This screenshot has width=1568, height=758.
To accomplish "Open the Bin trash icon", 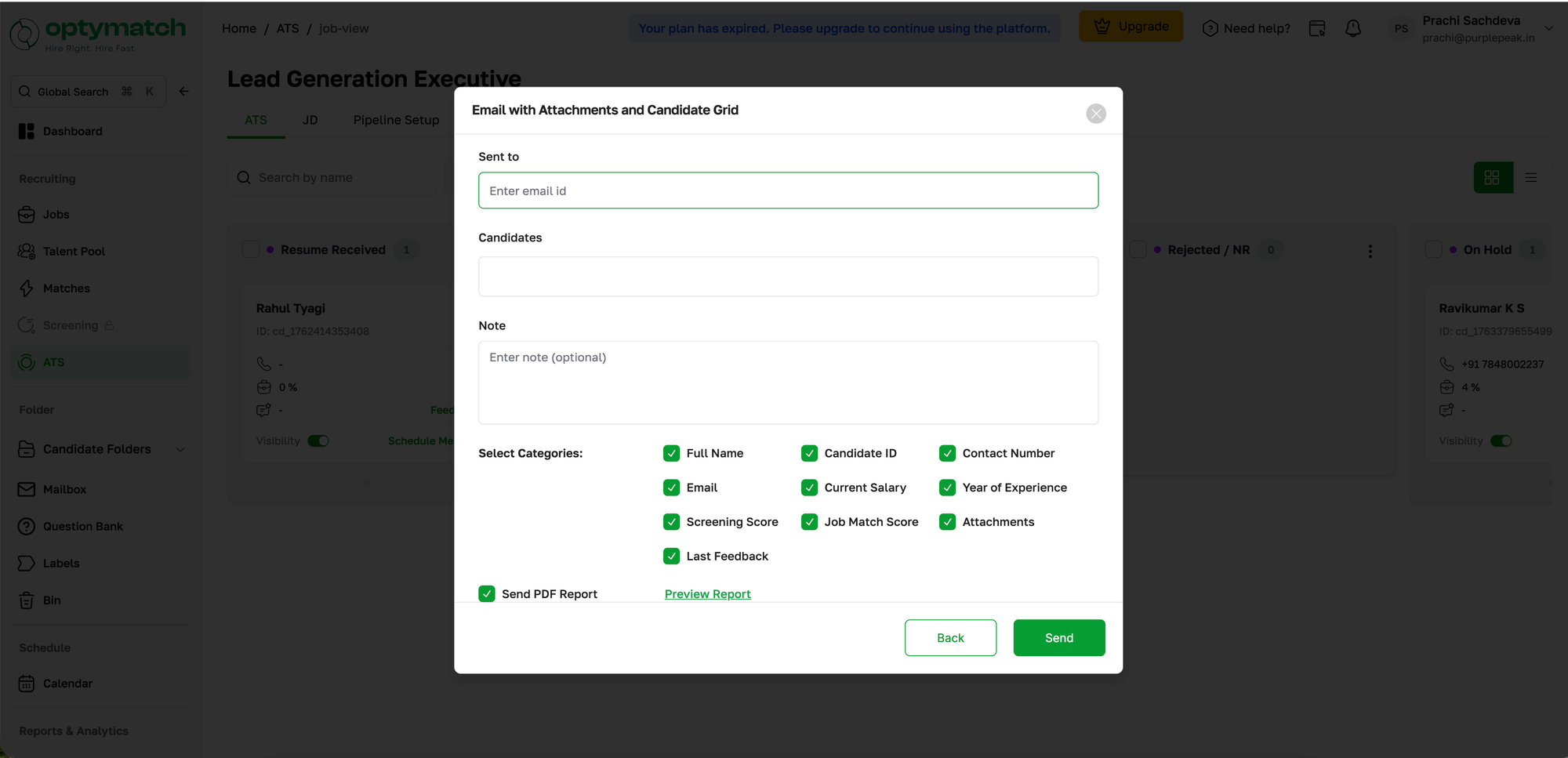I will click(x=27, y=600).
